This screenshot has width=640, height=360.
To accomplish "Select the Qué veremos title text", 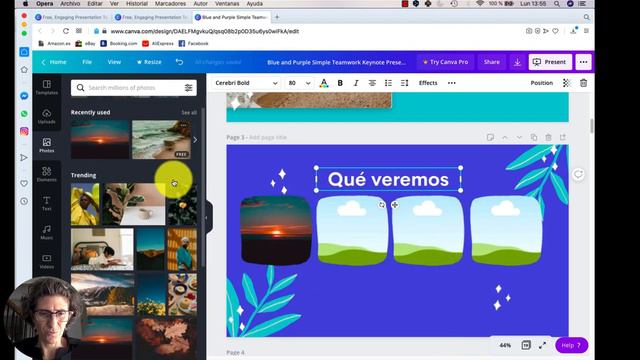I will tap(388, 179).
